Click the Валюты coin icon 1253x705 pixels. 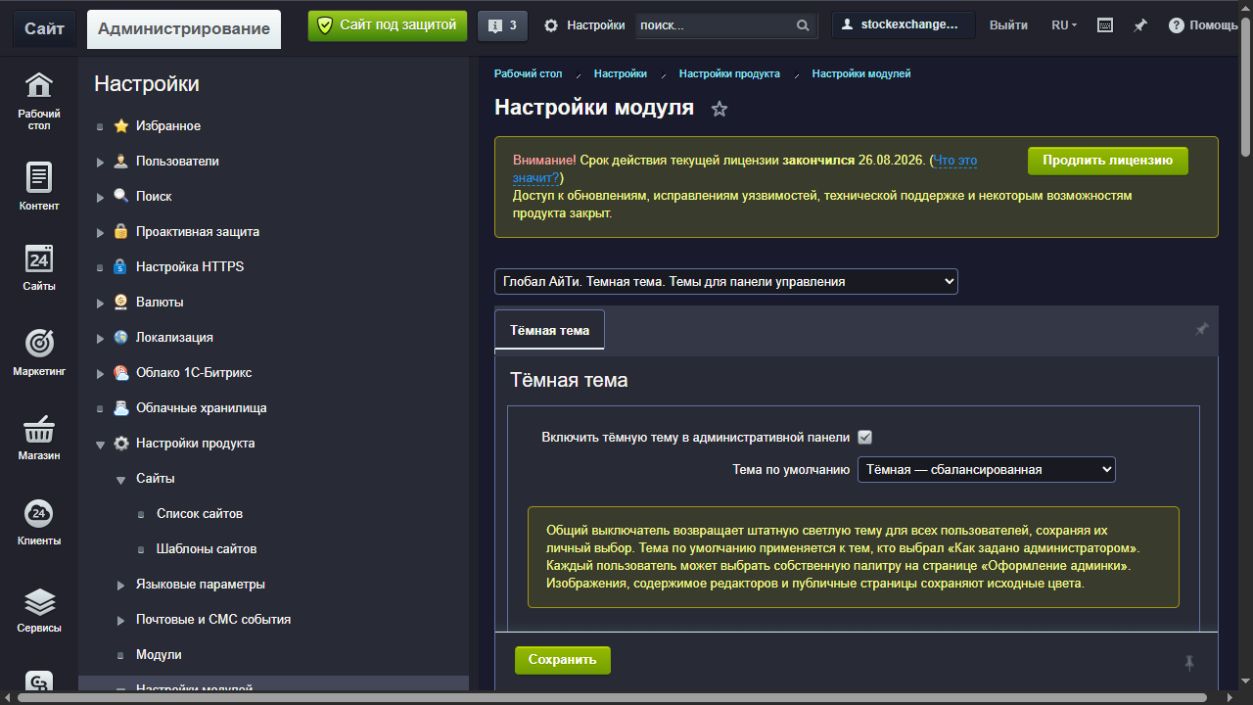click(121, 302)
